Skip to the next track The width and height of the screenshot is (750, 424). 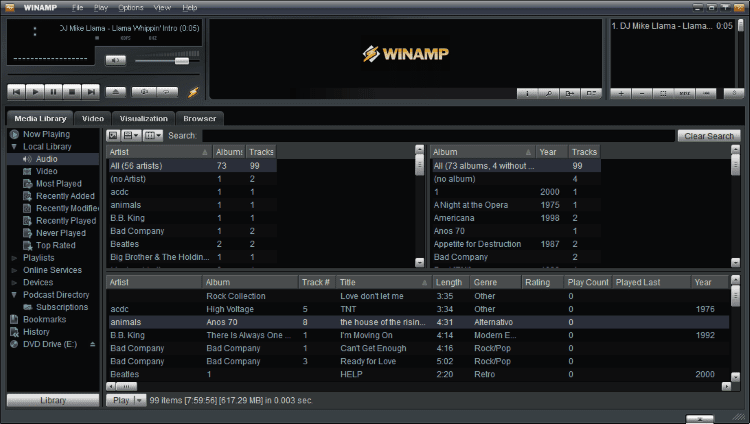point(91,91)
